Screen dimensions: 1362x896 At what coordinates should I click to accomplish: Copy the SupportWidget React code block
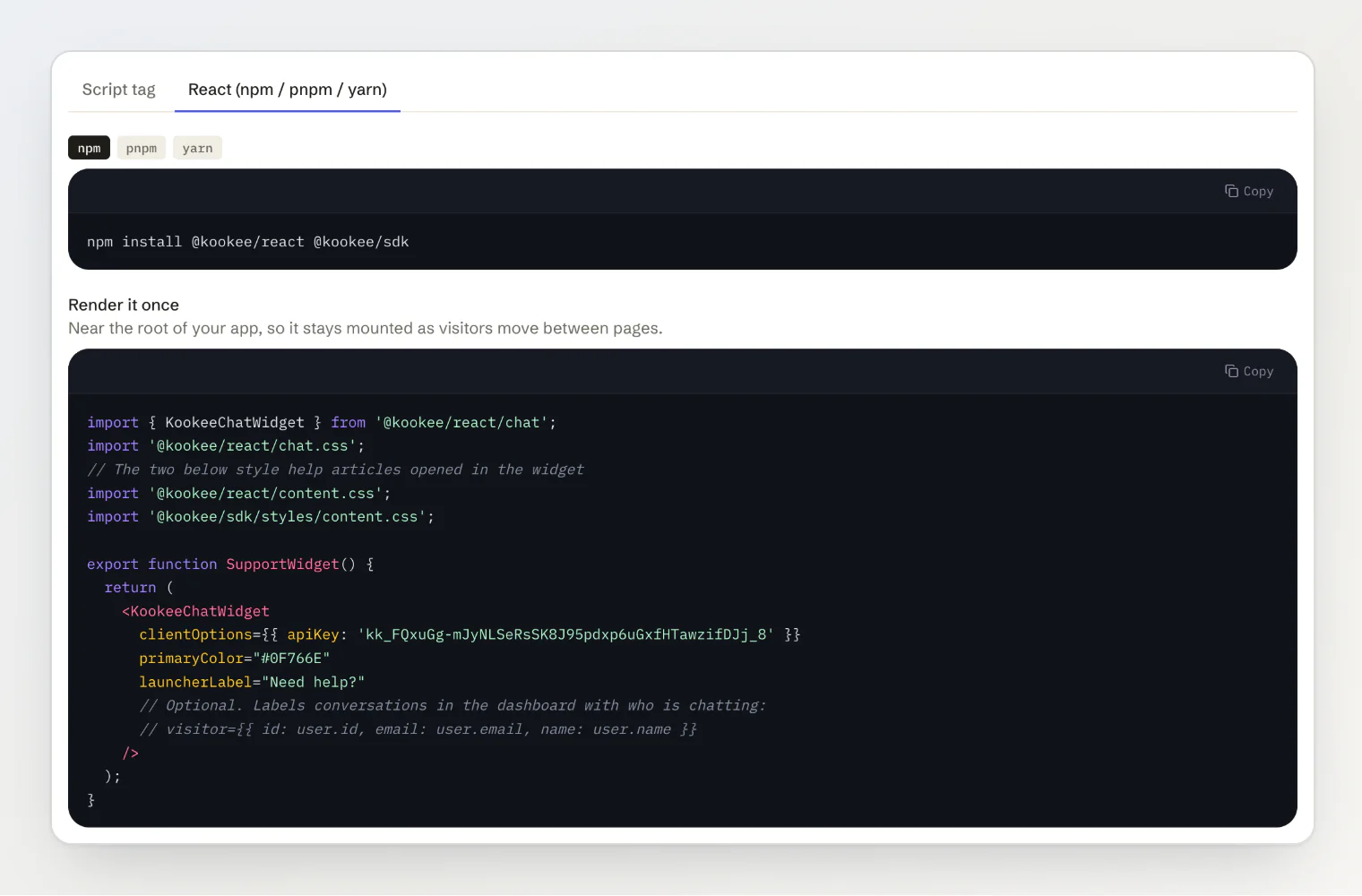pyautogui.click(x=1249, y=371)
